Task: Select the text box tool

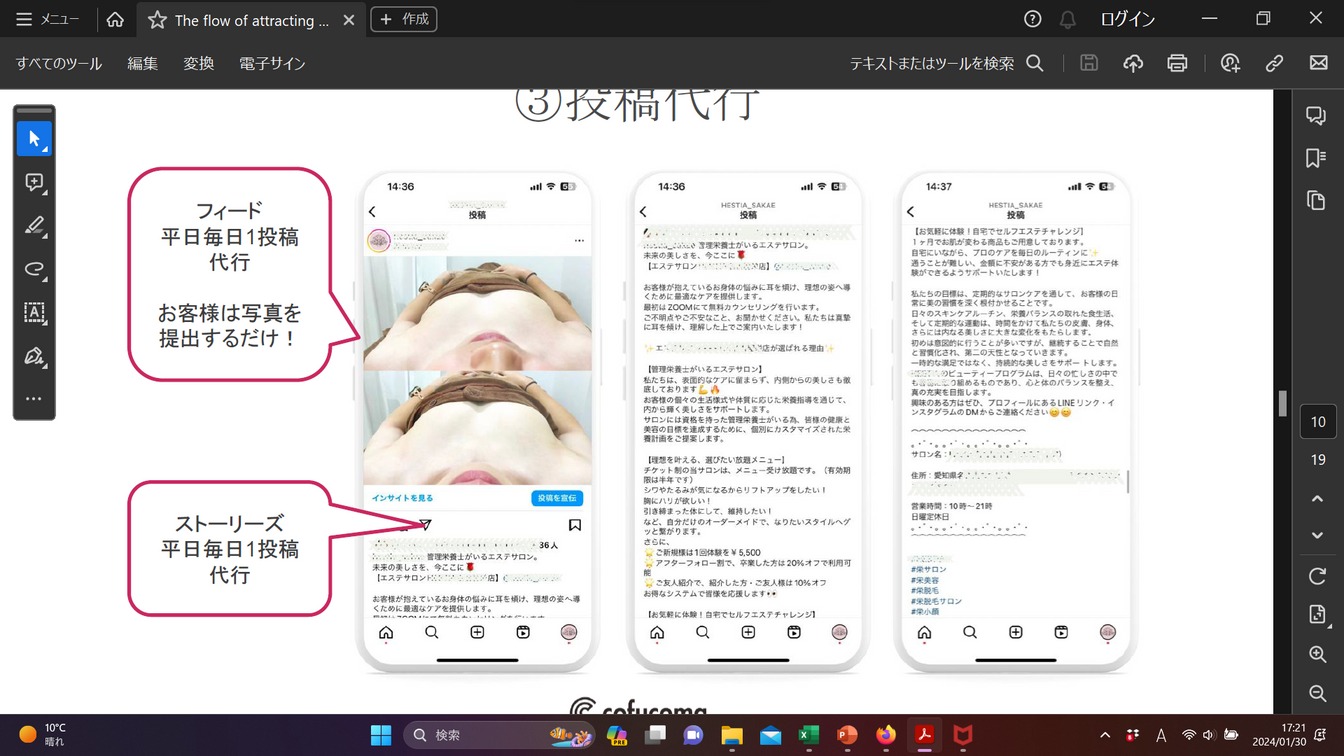Action: tap(34, 312)
